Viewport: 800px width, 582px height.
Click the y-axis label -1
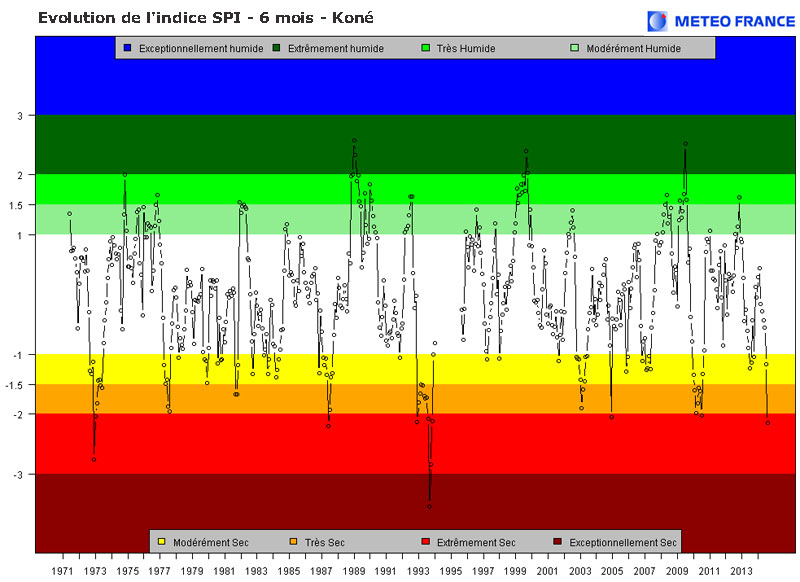click(x=18, y=355)
